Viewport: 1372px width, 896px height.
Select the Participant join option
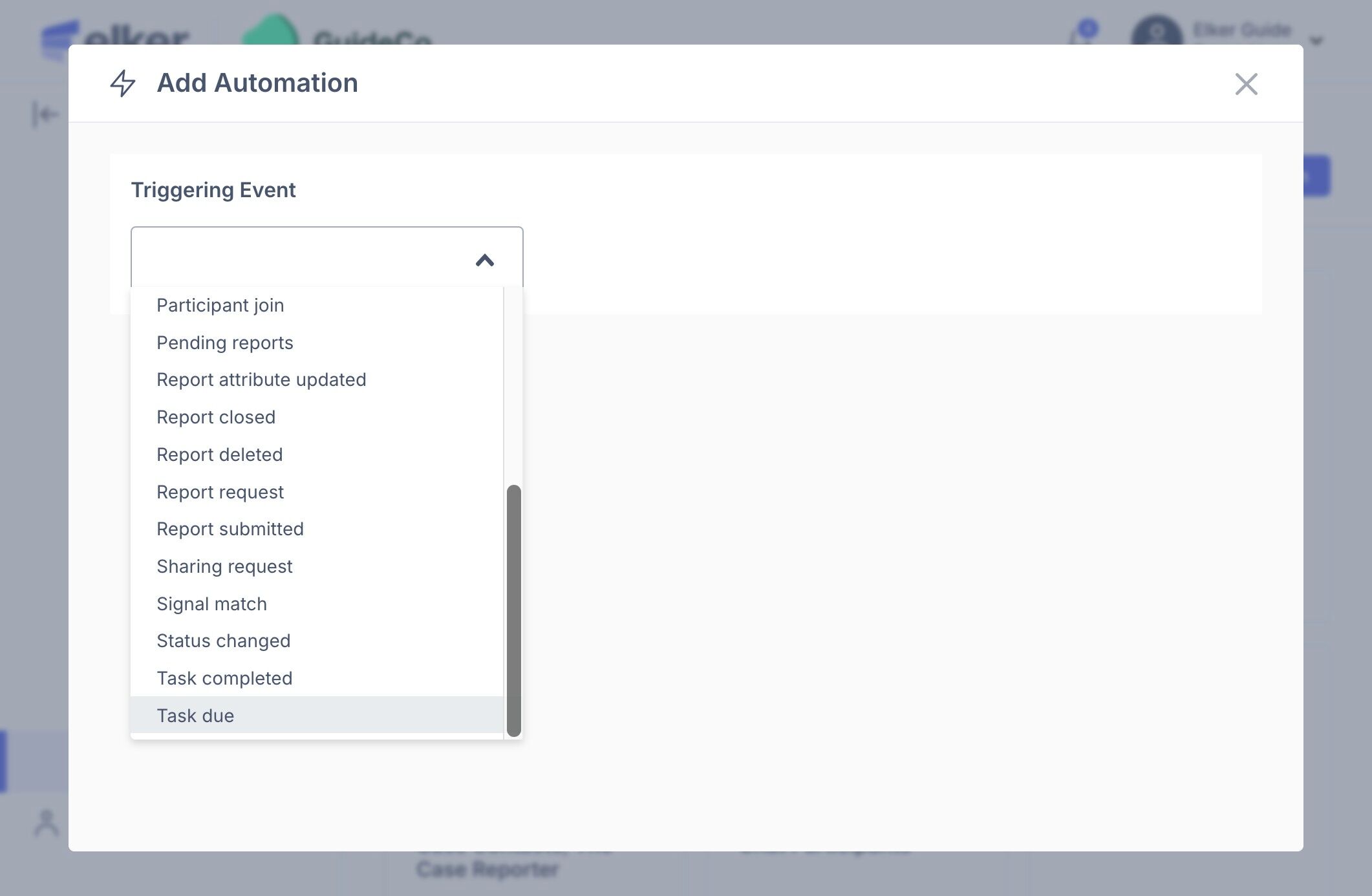[220, 305]
